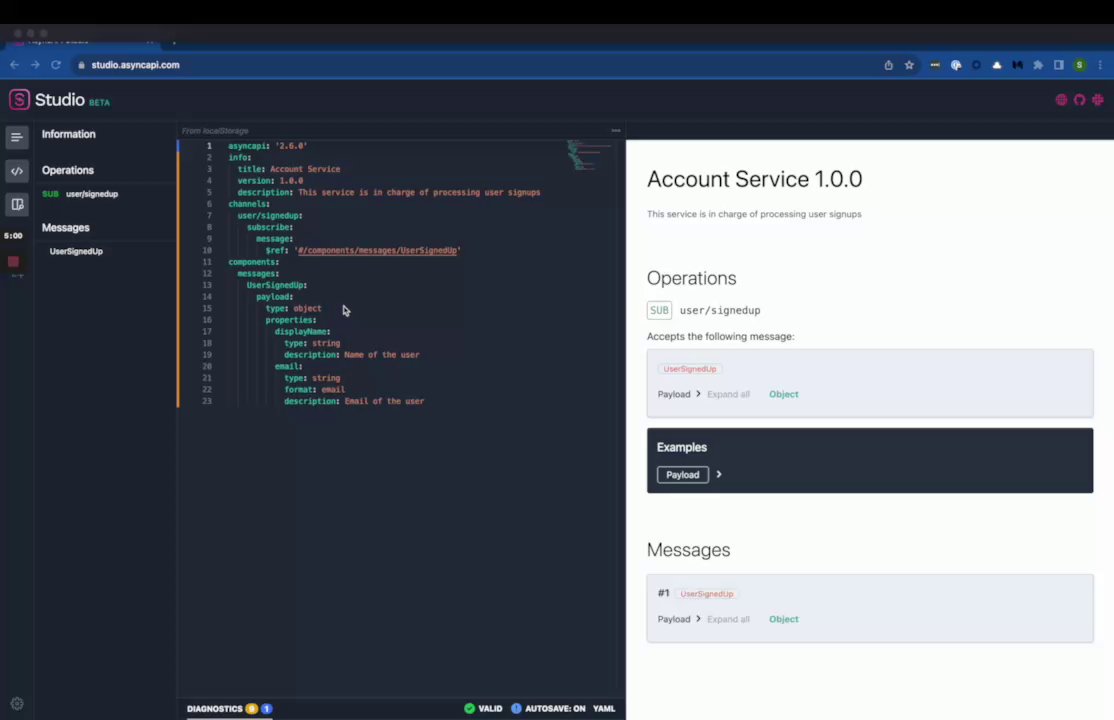Open the green S profile avatar
Image resolution: width=1114 pixels, height=720 pixels.
coord(1079,65)
